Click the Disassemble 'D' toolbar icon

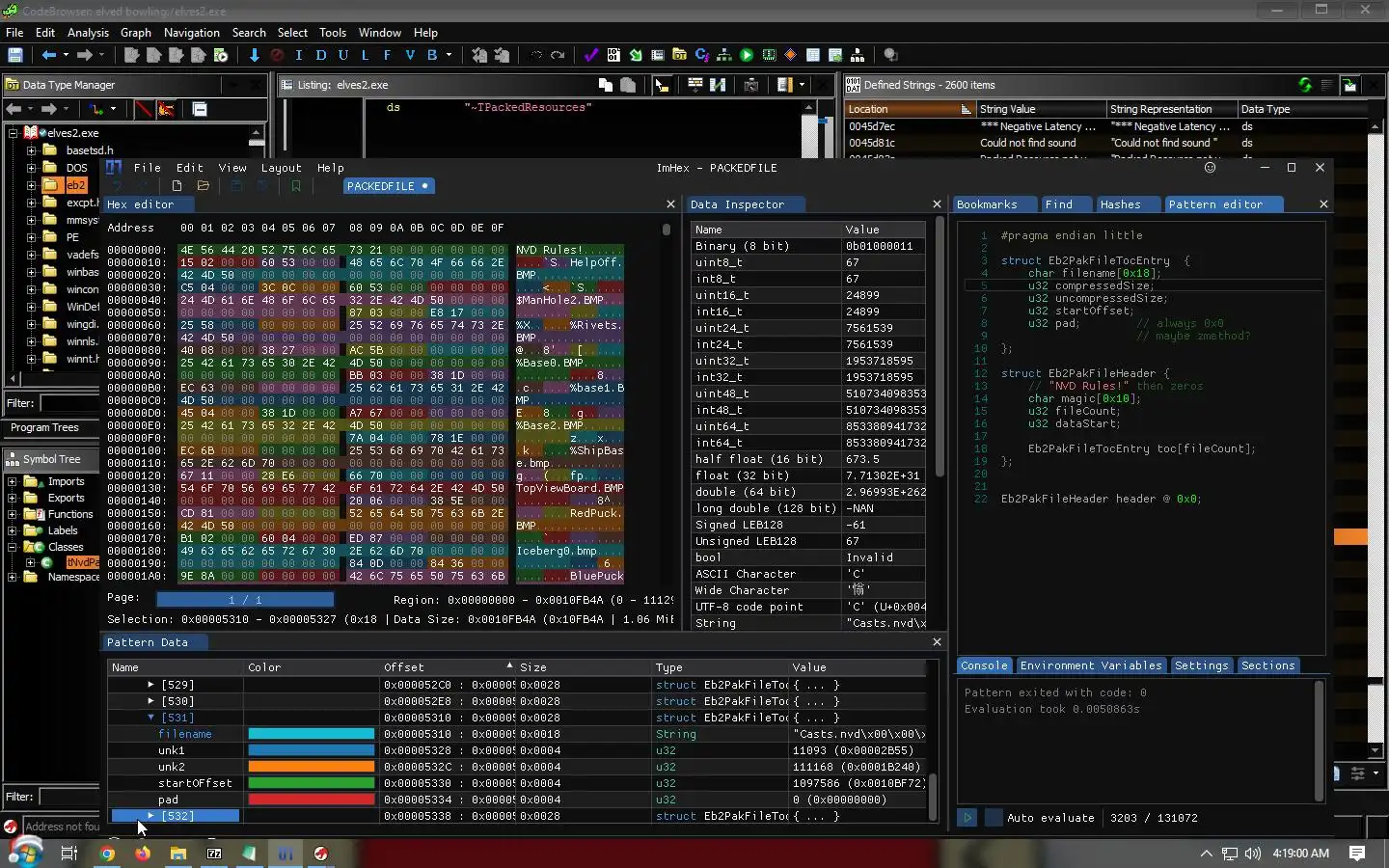[321, 56]
